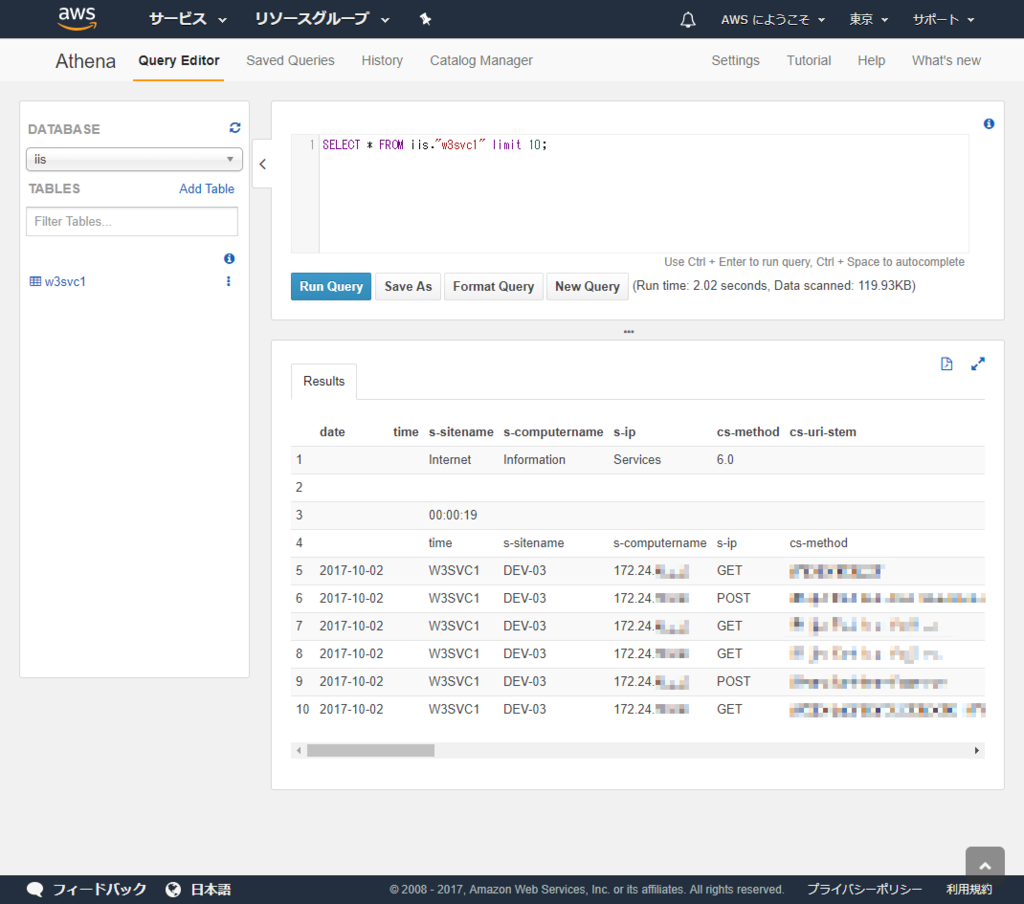Click the panel resize handle dots
The height and width of the screenshot is (904, 1024).
pos(628,331)
